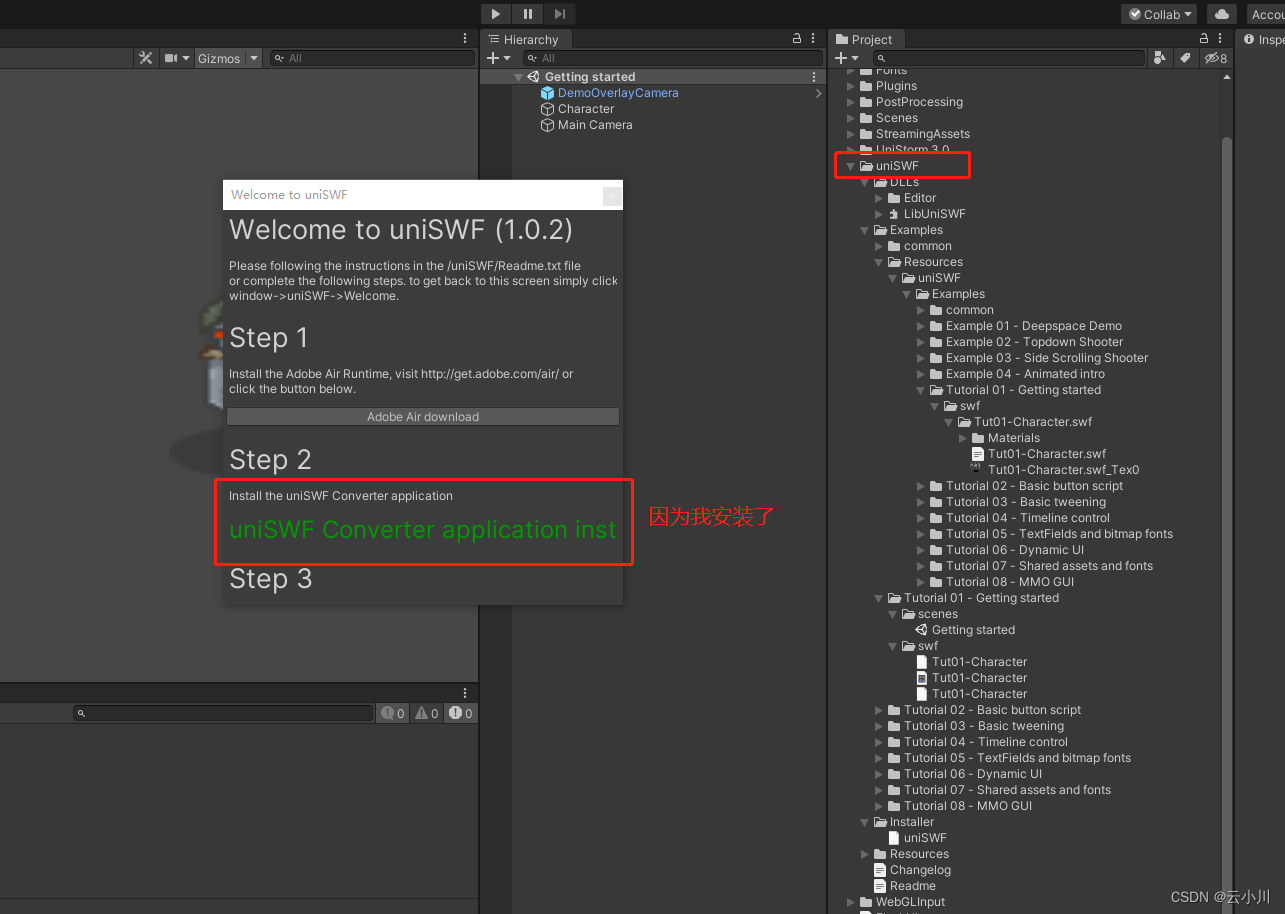This screenshot has width=1285, height=914.
Task: Open Getting started scene options menu
Action: click(814, 77)
